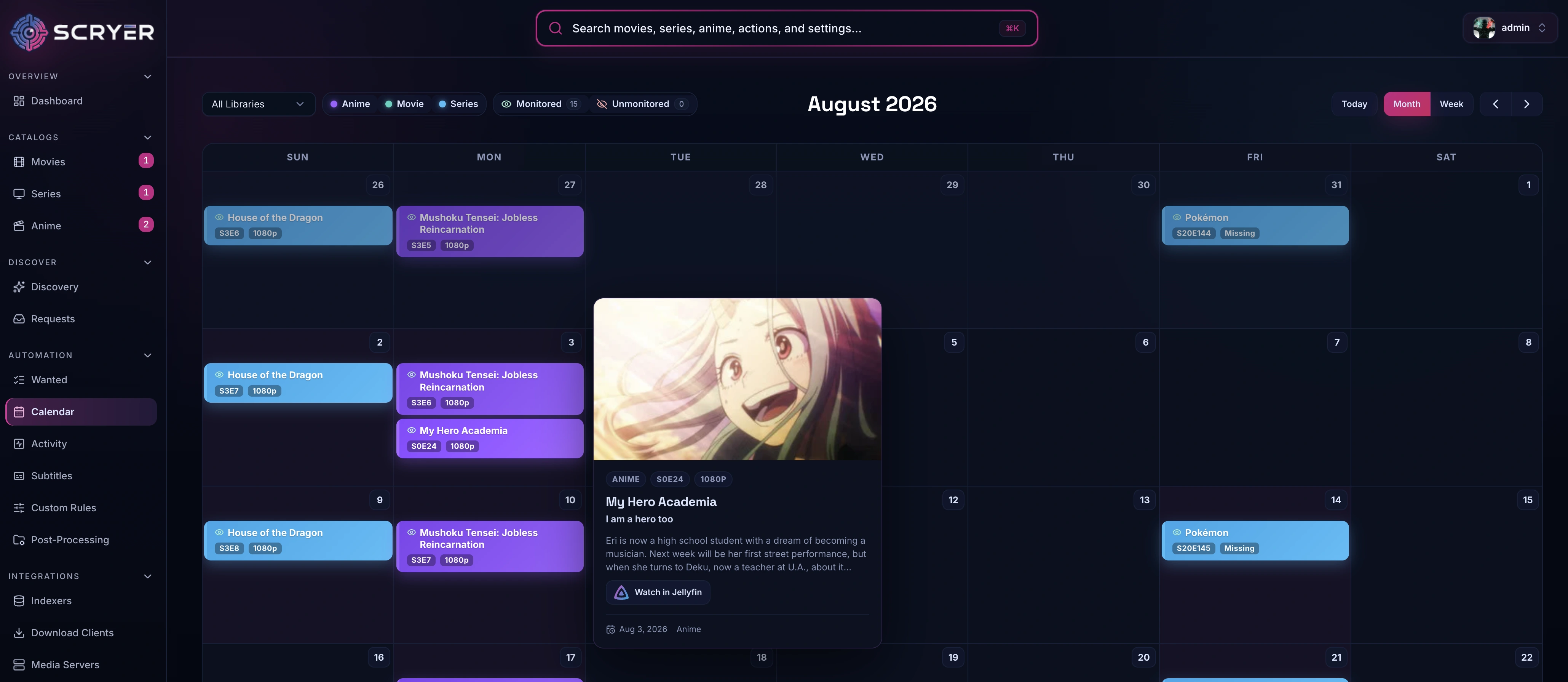
Task: Click the Wanted checklist icon
Action: [19, 380]
